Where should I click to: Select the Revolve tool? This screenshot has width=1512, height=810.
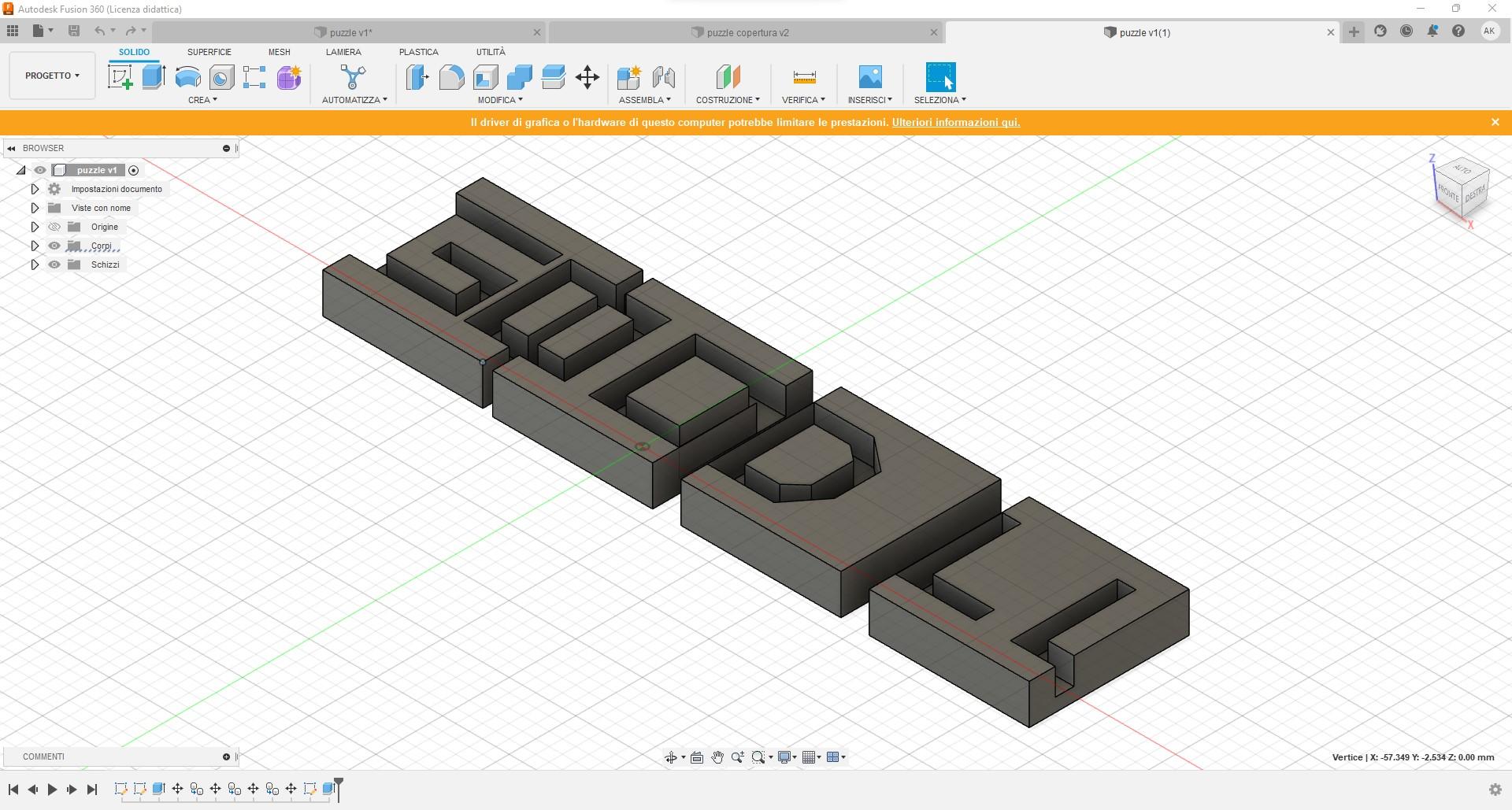[187, 77]
